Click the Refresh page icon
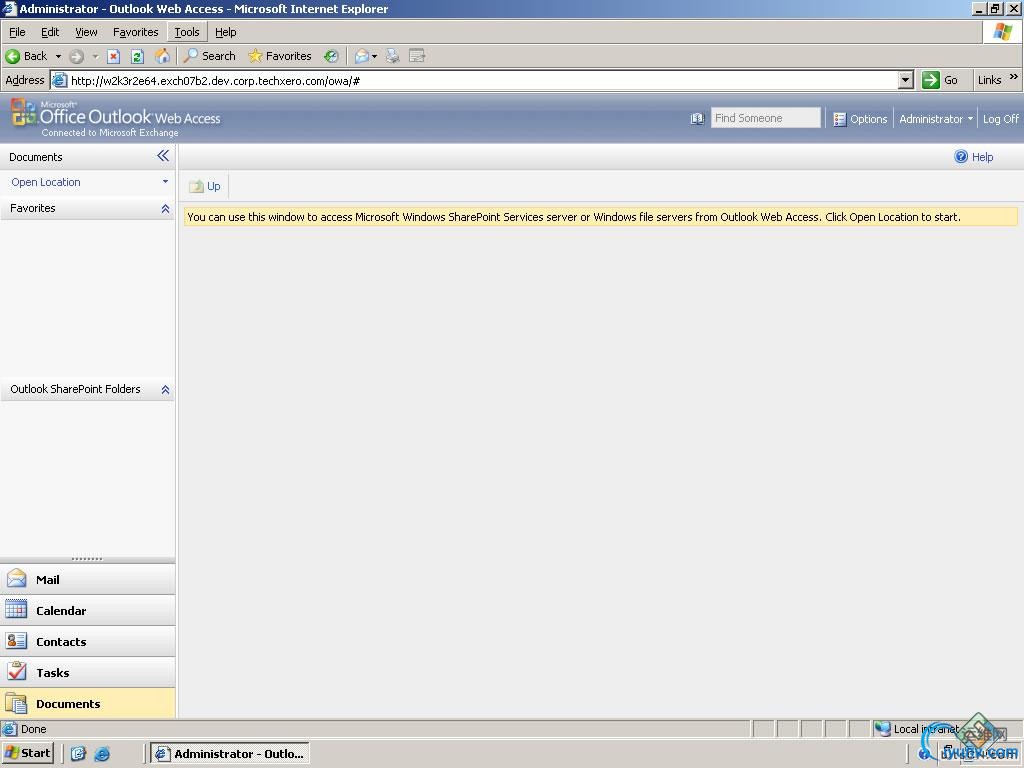Viewport: 1024px width, 768px height. click(137, 56)
